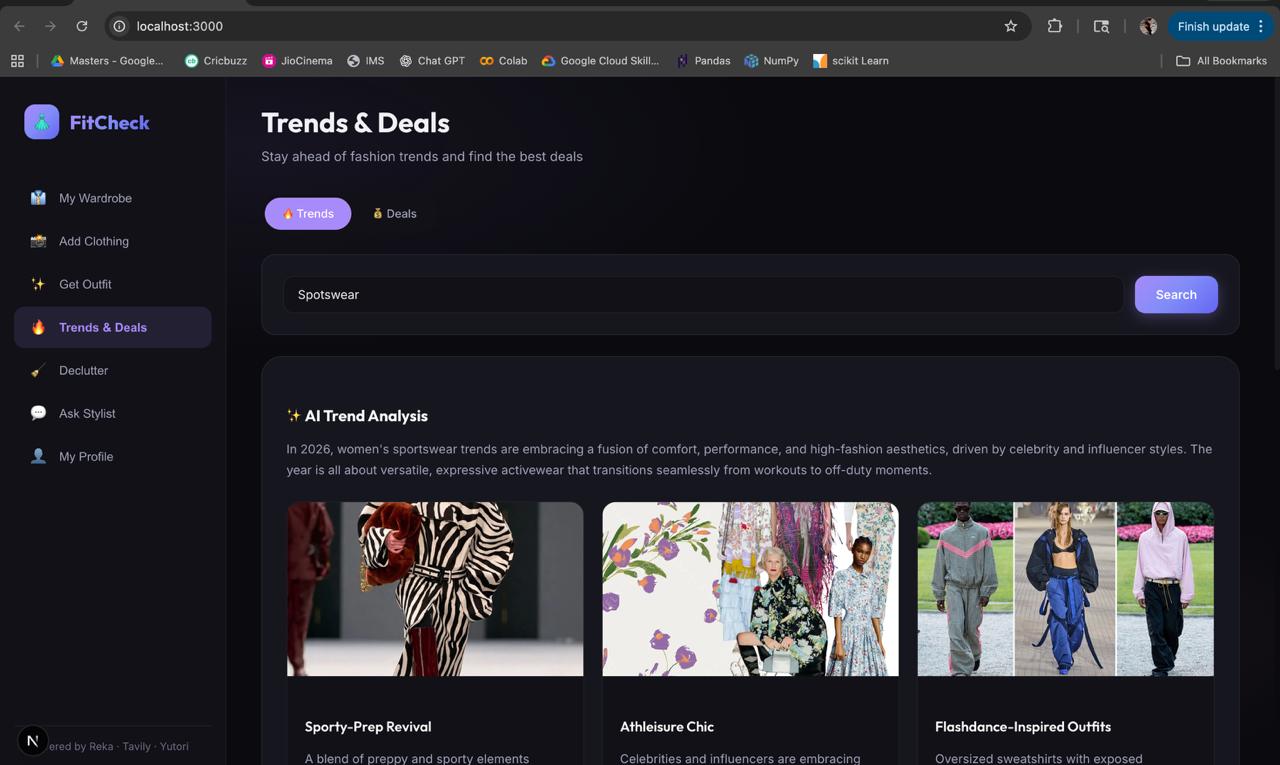
Task: Open the JioCinema bookmark
Action: pyautogui.click(x=297, y=61)
